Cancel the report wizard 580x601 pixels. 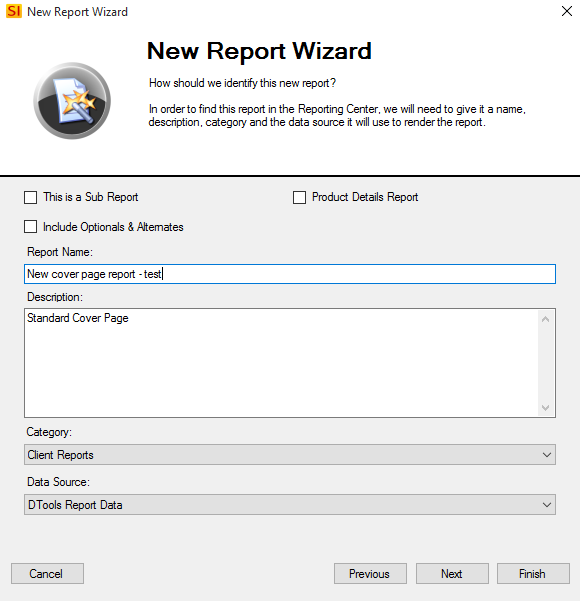pos(48,573)
